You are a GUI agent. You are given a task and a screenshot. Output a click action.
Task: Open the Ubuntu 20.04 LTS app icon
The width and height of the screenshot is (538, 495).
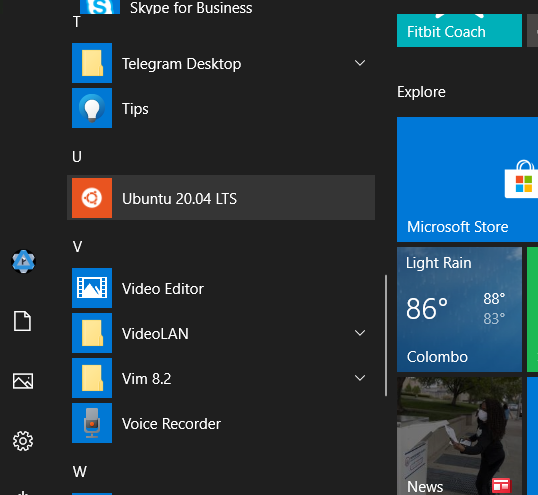(92, 198)
